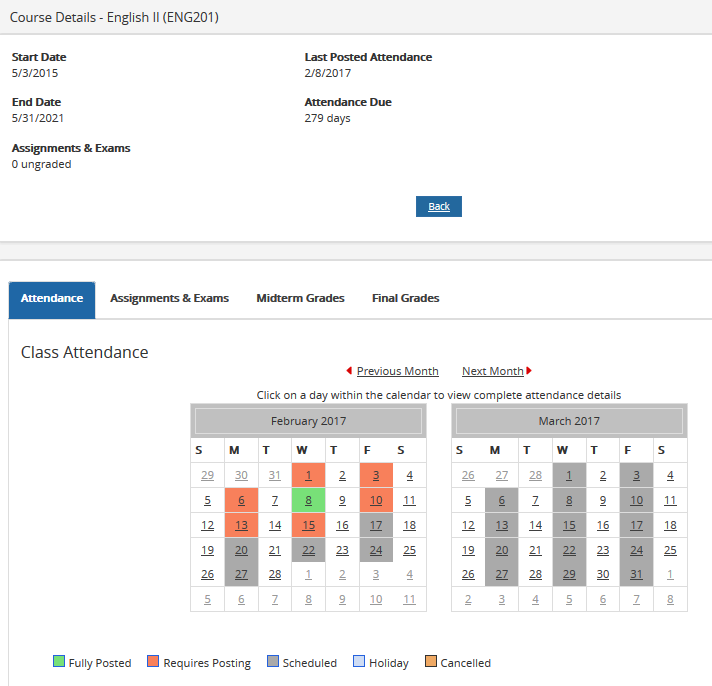Select March 31 in the calendar
The image size is (712, 686).
point(636,575)
